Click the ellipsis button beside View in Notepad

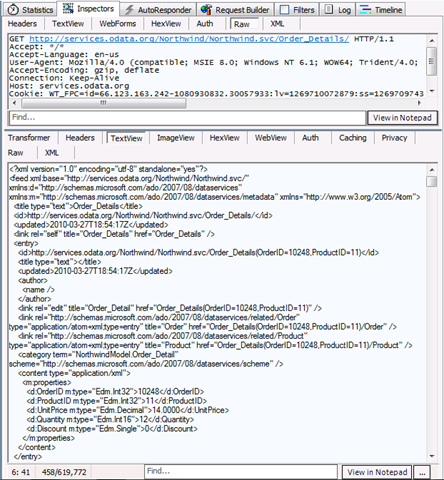[422, 472]
